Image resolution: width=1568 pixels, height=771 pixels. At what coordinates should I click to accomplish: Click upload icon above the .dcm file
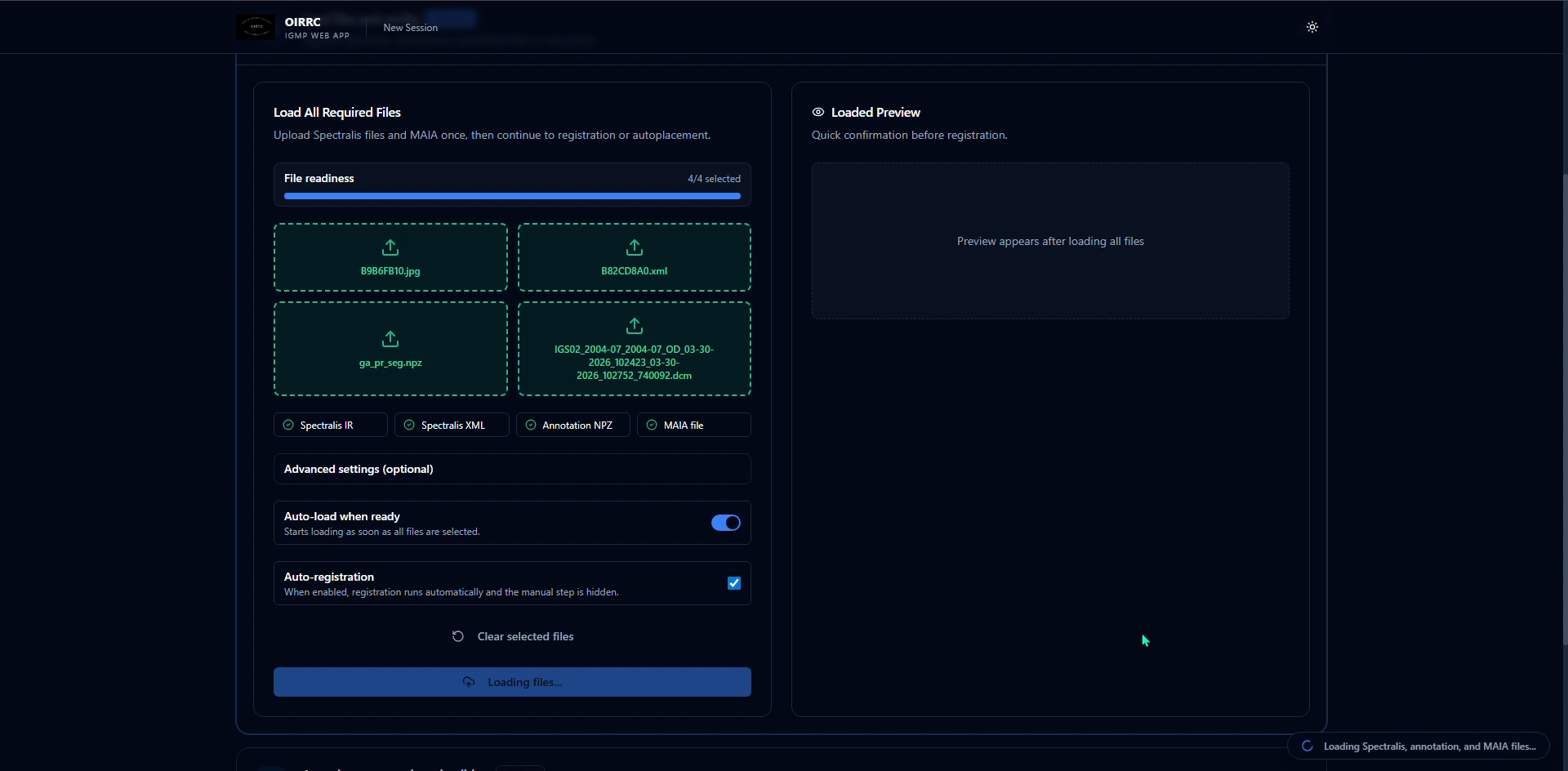634,326
